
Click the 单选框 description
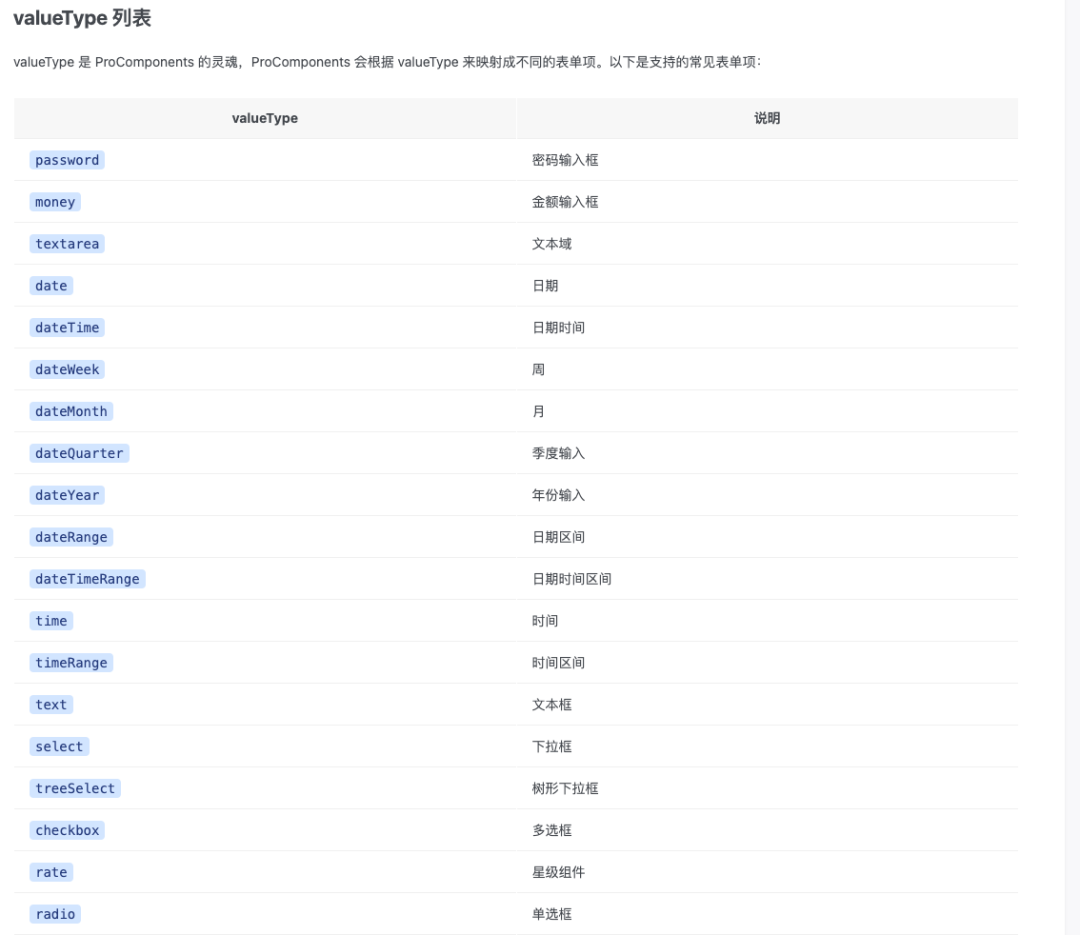tap(552, 914)
